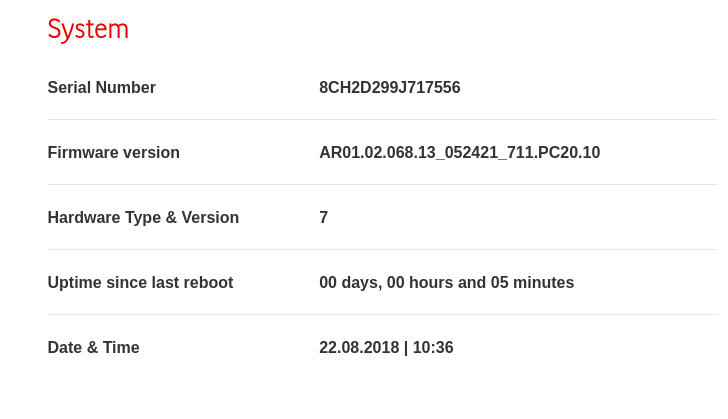Click the hardware version value 7
Screen dimensions: 728x419
(x=324, y=218)
